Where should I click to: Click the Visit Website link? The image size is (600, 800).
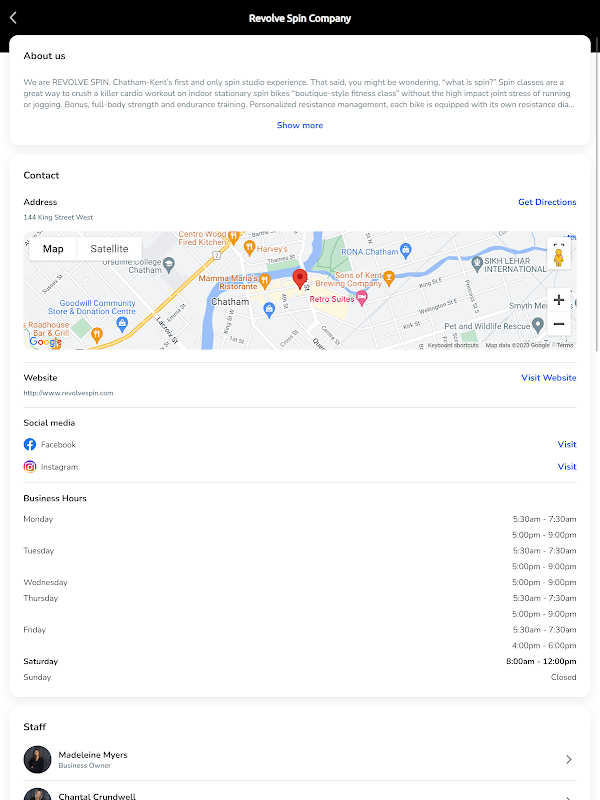pos(548,378)
